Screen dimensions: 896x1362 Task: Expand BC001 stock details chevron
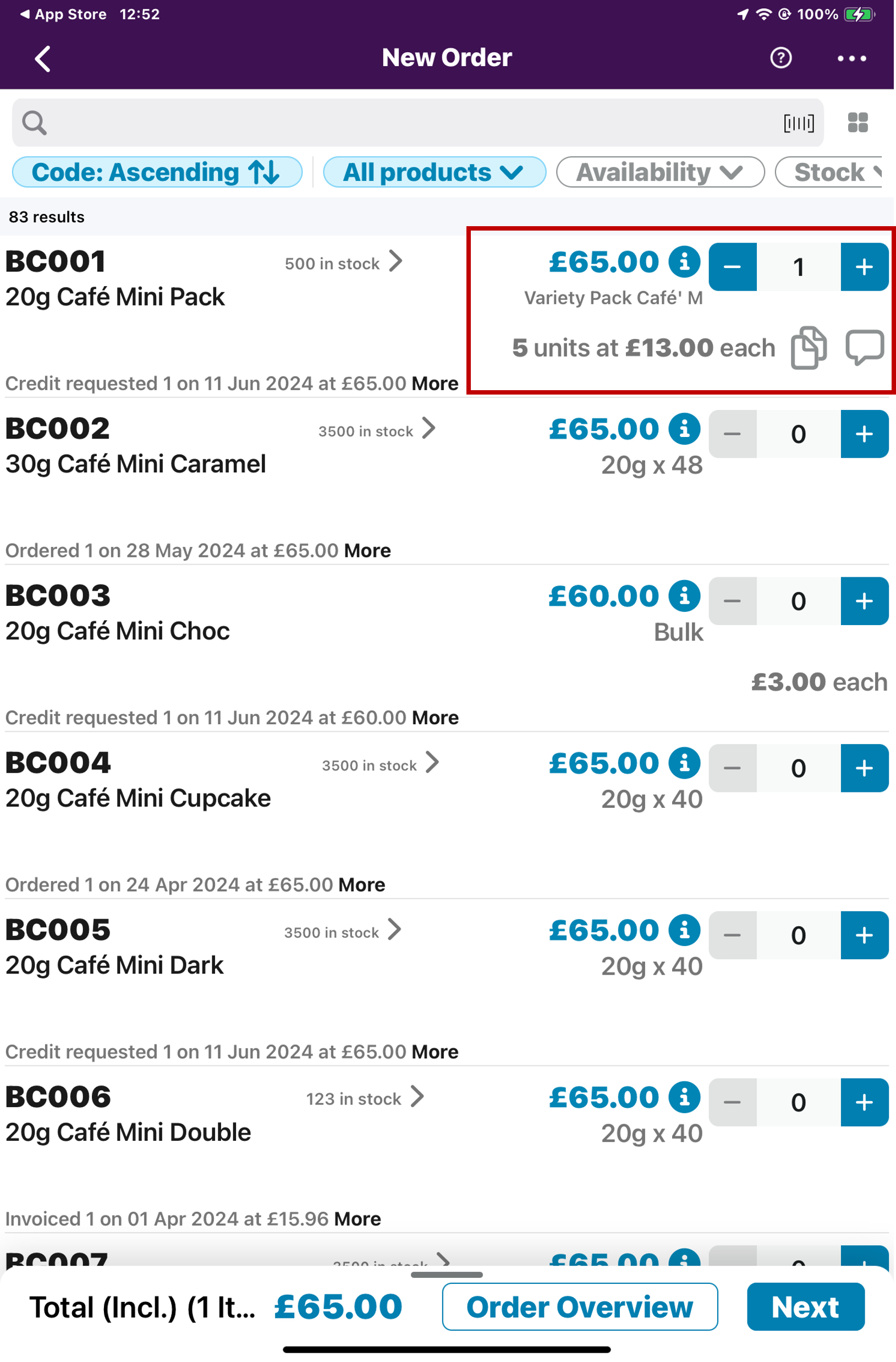[x=396, y=261]
